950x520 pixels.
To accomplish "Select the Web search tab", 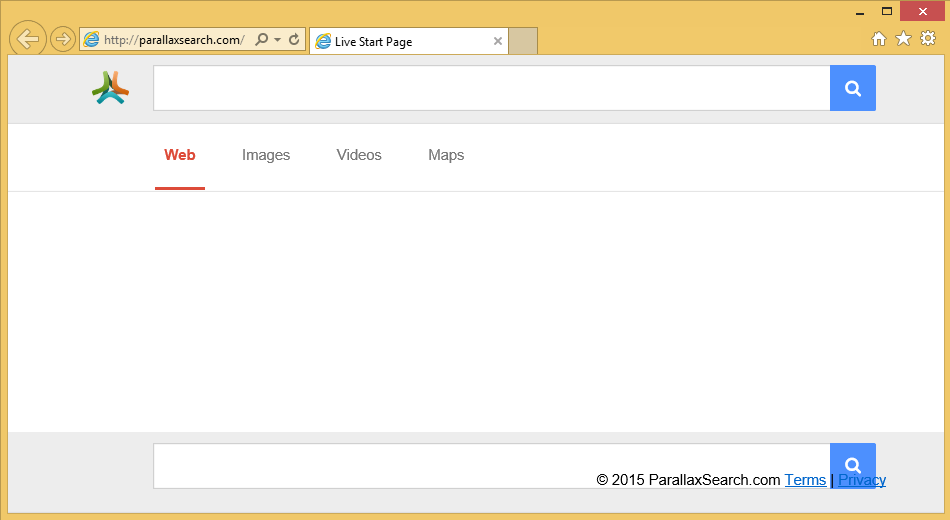I will tap(180, 155).
